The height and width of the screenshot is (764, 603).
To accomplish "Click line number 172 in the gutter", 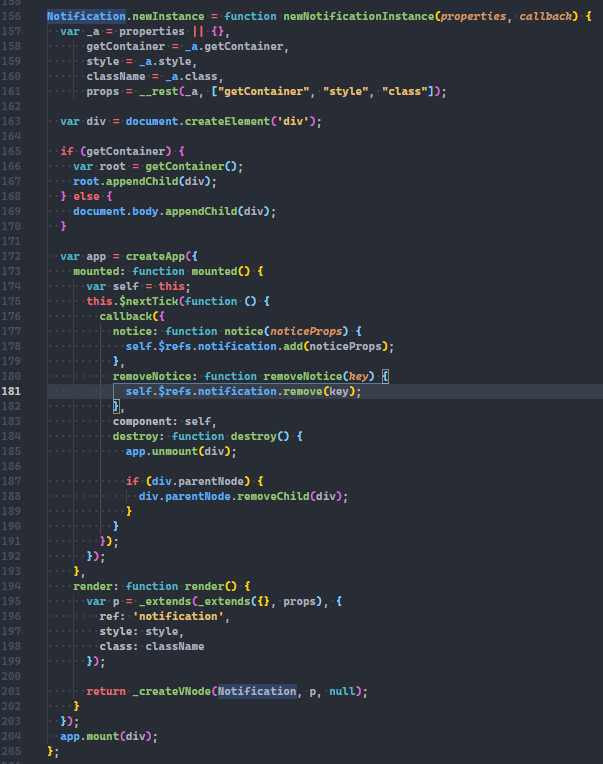I will (x=13, y=256).
